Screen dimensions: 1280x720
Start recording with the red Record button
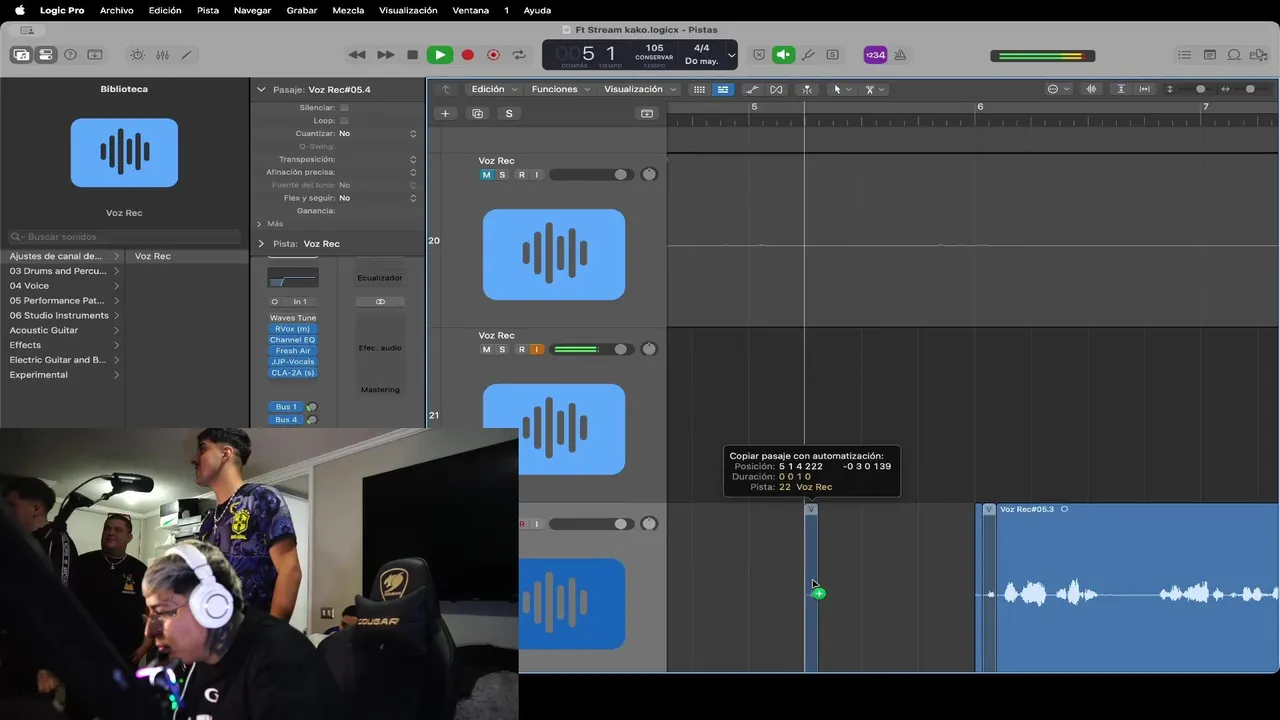click(467, 55)
